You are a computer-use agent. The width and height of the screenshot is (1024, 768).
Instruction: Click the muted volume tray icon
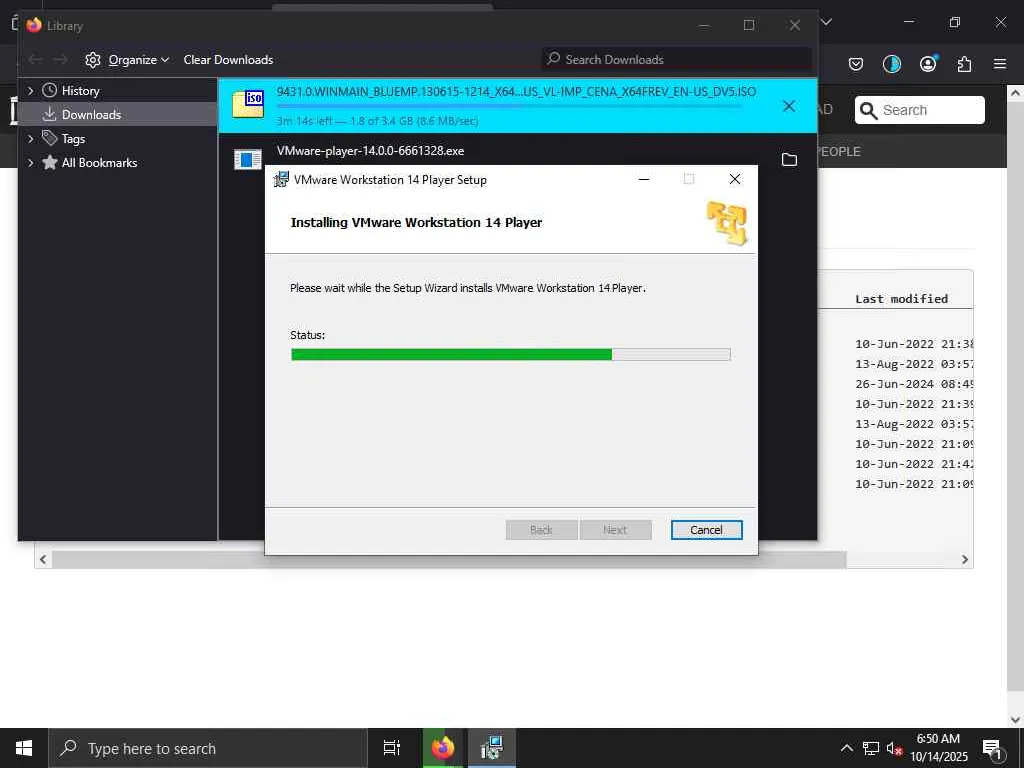pyautogui.click(x=894, y=748)
